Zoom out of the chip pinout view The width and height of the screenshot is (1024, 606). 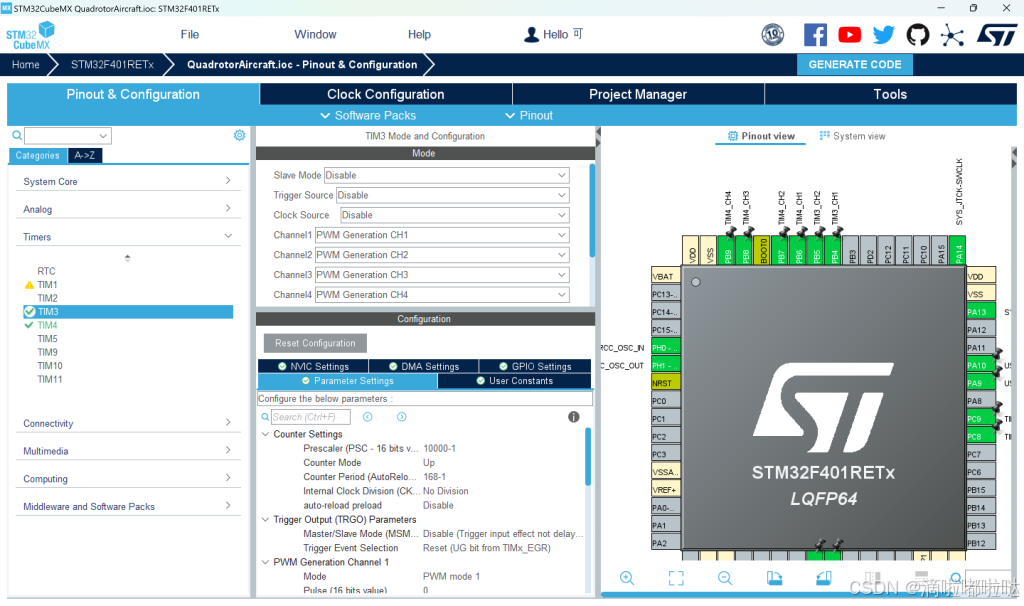click(x=725, y=578)
